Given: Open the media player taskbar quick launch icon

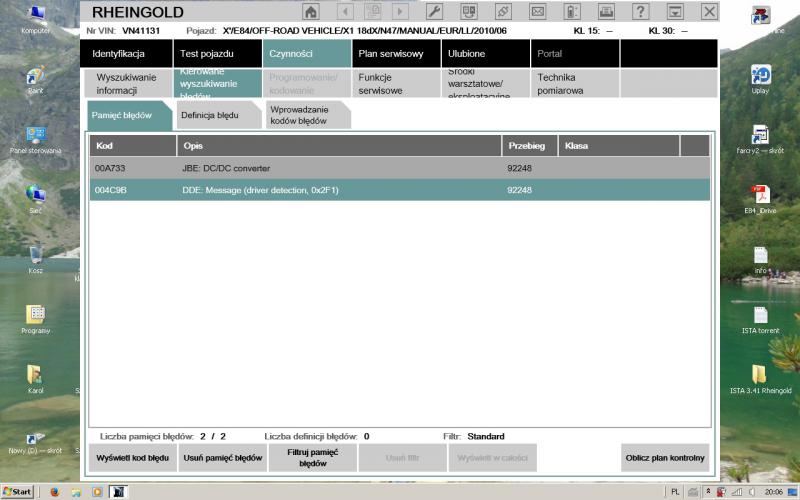Looking at the screenshot, I should (x=97, y=492).
